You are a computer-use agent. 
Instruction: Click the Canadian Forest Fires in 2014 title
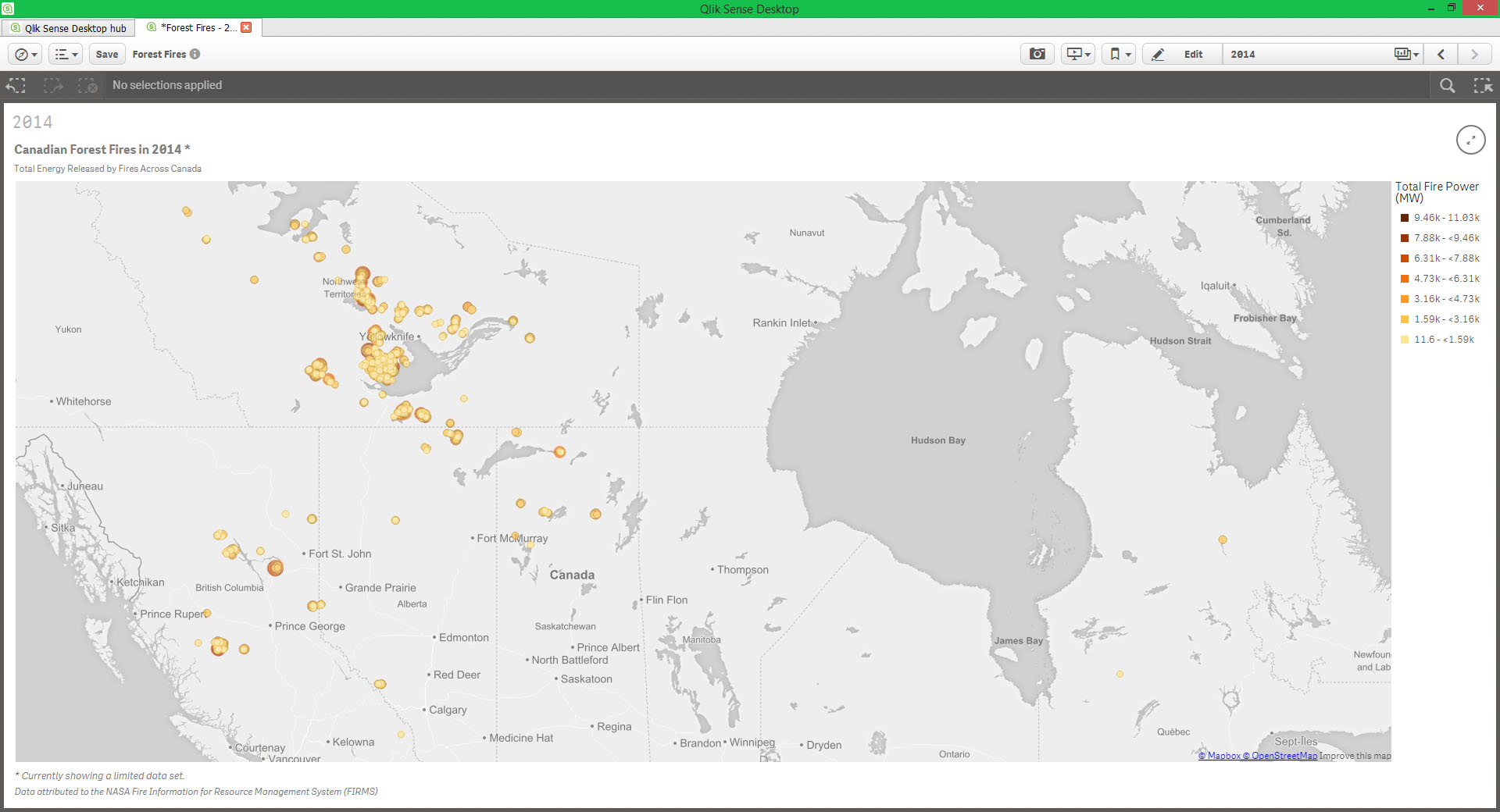102,149
